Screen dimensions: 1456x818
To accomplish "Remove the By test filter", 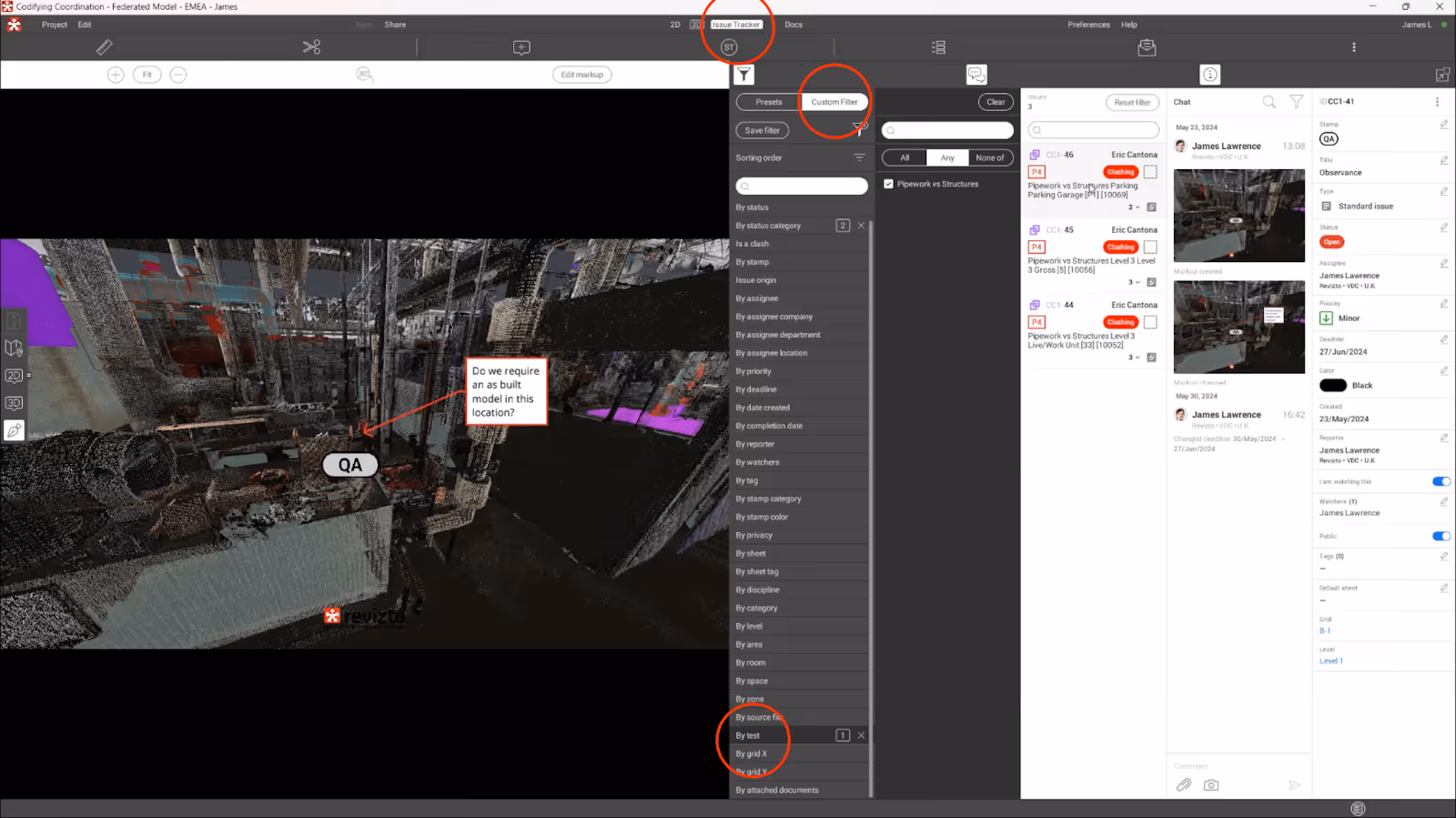I will pyautogui.click(x=861, y=735).
